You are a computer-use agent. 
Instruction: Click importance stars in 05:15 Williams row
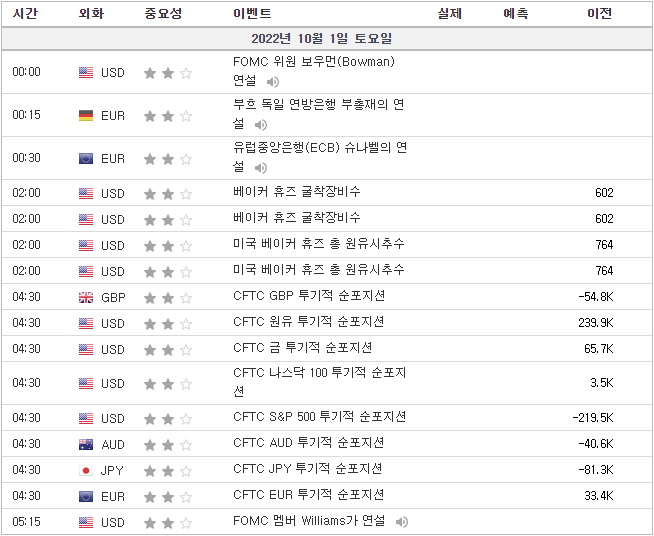click(x=168, y=523)
